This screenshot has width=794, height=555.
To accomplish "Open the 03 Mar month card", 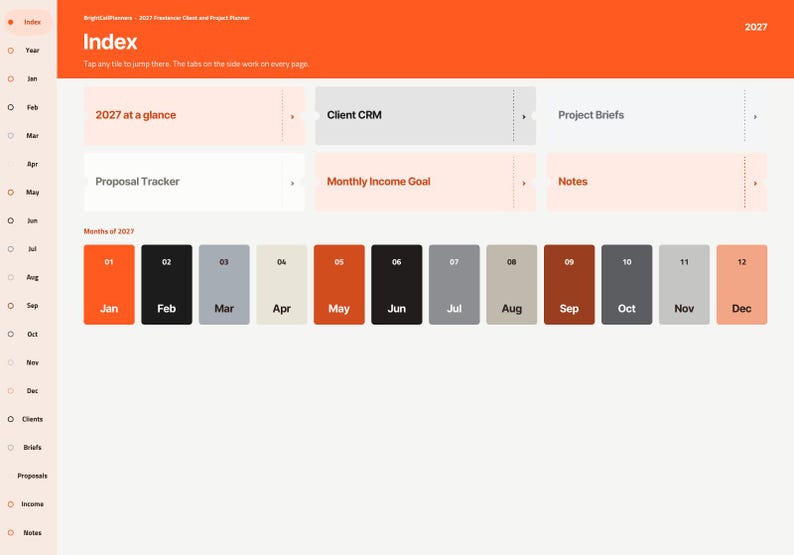I will (x=224, y=285).
